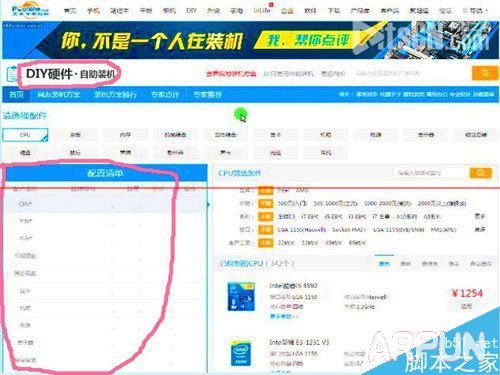The image size is (500, 375).
Task: Open the 导航 dropdown at top right
Action: [x=475, y=11]
